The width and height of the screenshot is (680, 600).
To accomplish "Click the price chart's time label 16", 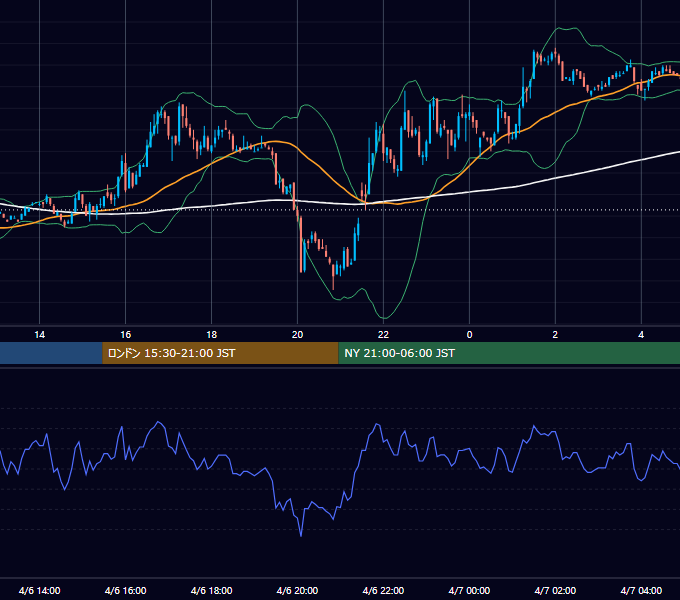I will [x=125, y=335].
